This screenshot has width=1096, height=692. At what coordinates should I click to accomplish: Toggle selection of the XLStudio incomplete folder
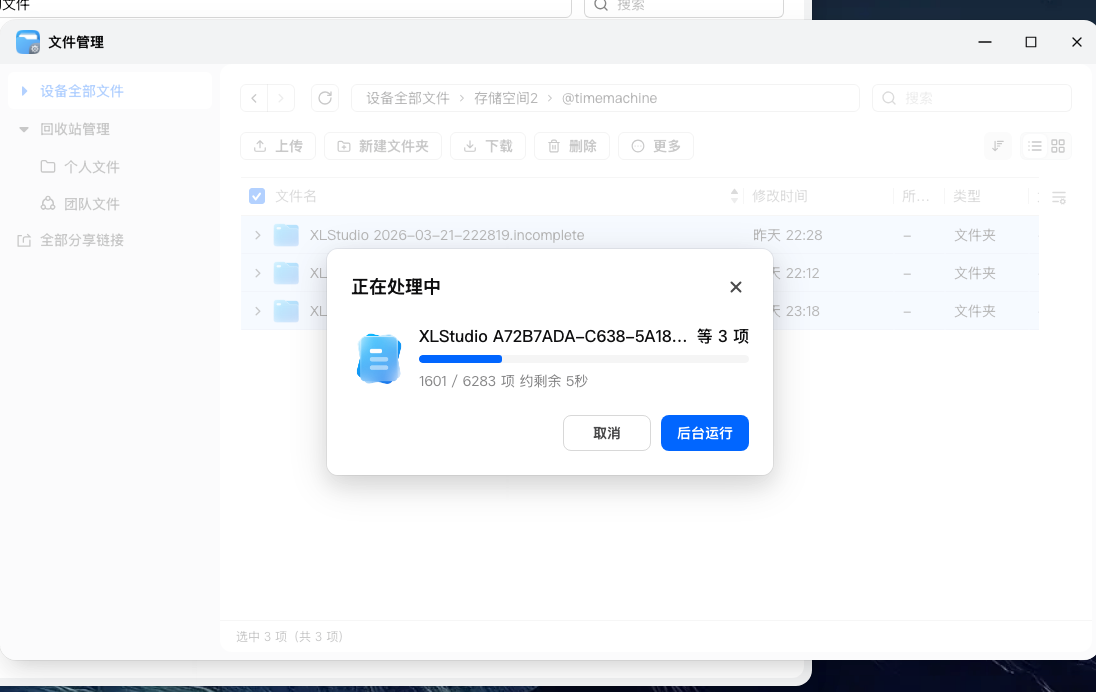click(285, 235)
